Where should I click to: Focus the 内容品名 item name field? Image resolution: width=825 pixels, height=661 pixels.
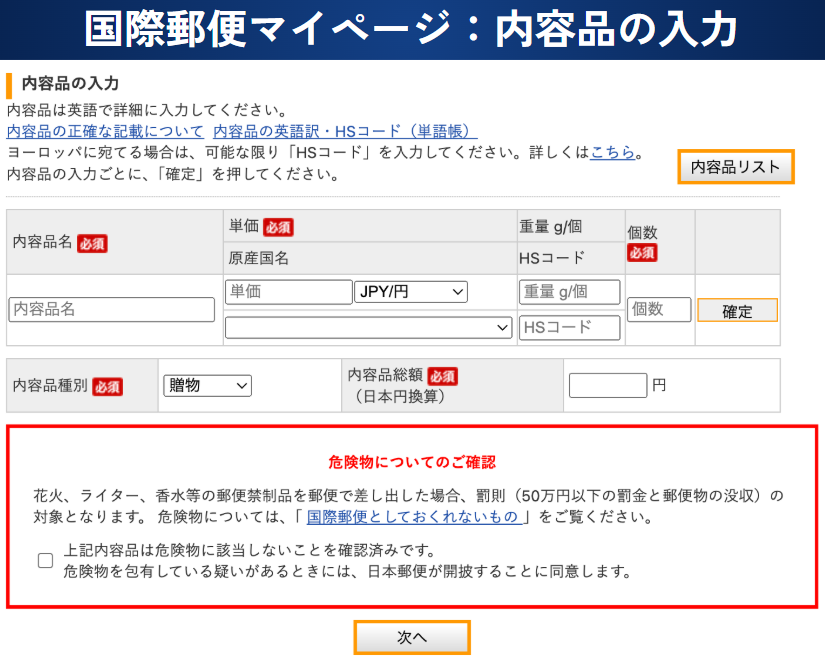pos(112,310)
